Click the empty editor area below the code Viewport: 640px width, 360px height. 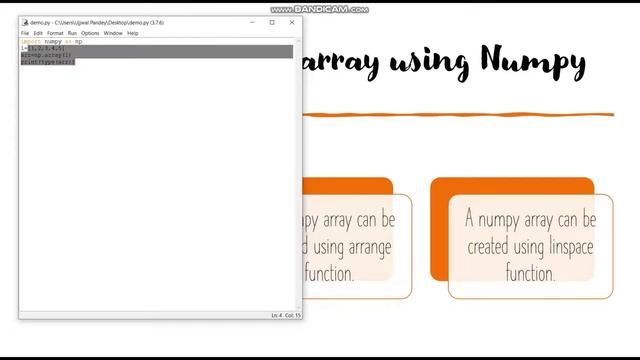(x=157, y=188)
